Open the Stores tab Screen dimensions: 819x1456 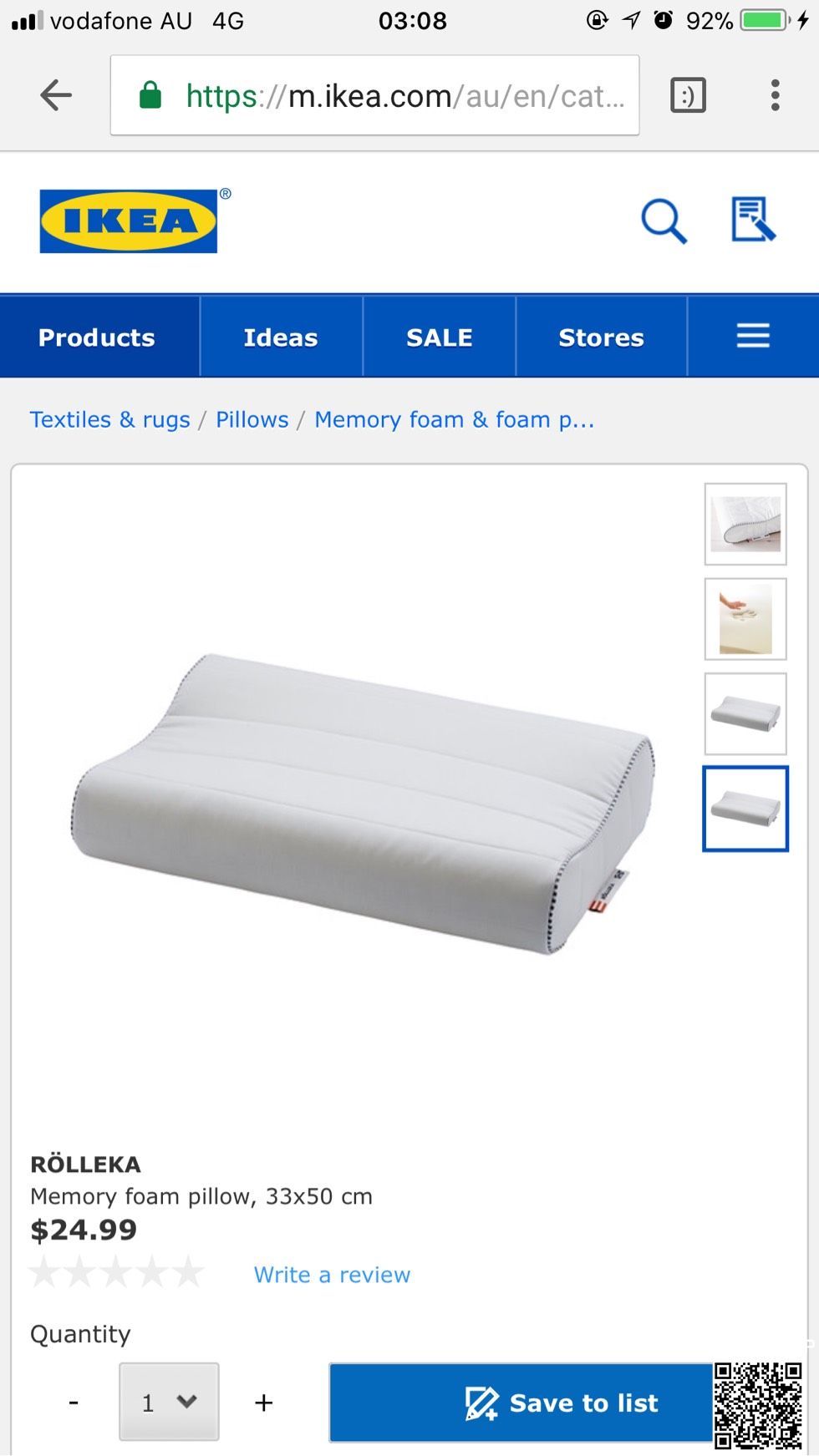[x=602, y=337]
